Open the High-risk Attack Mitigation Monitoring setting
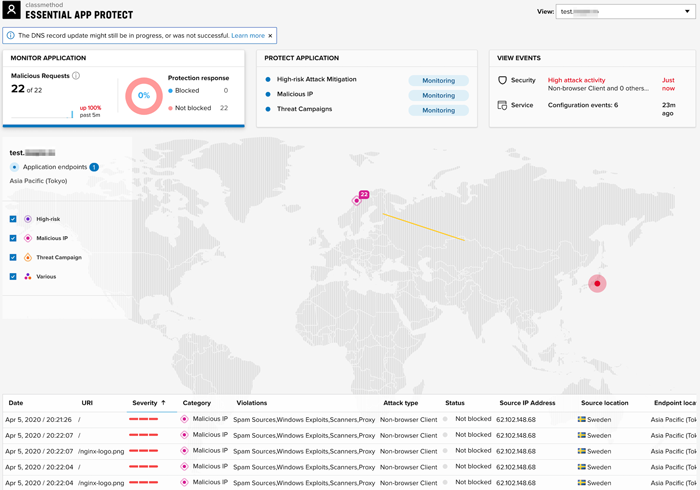 point(438,80)
